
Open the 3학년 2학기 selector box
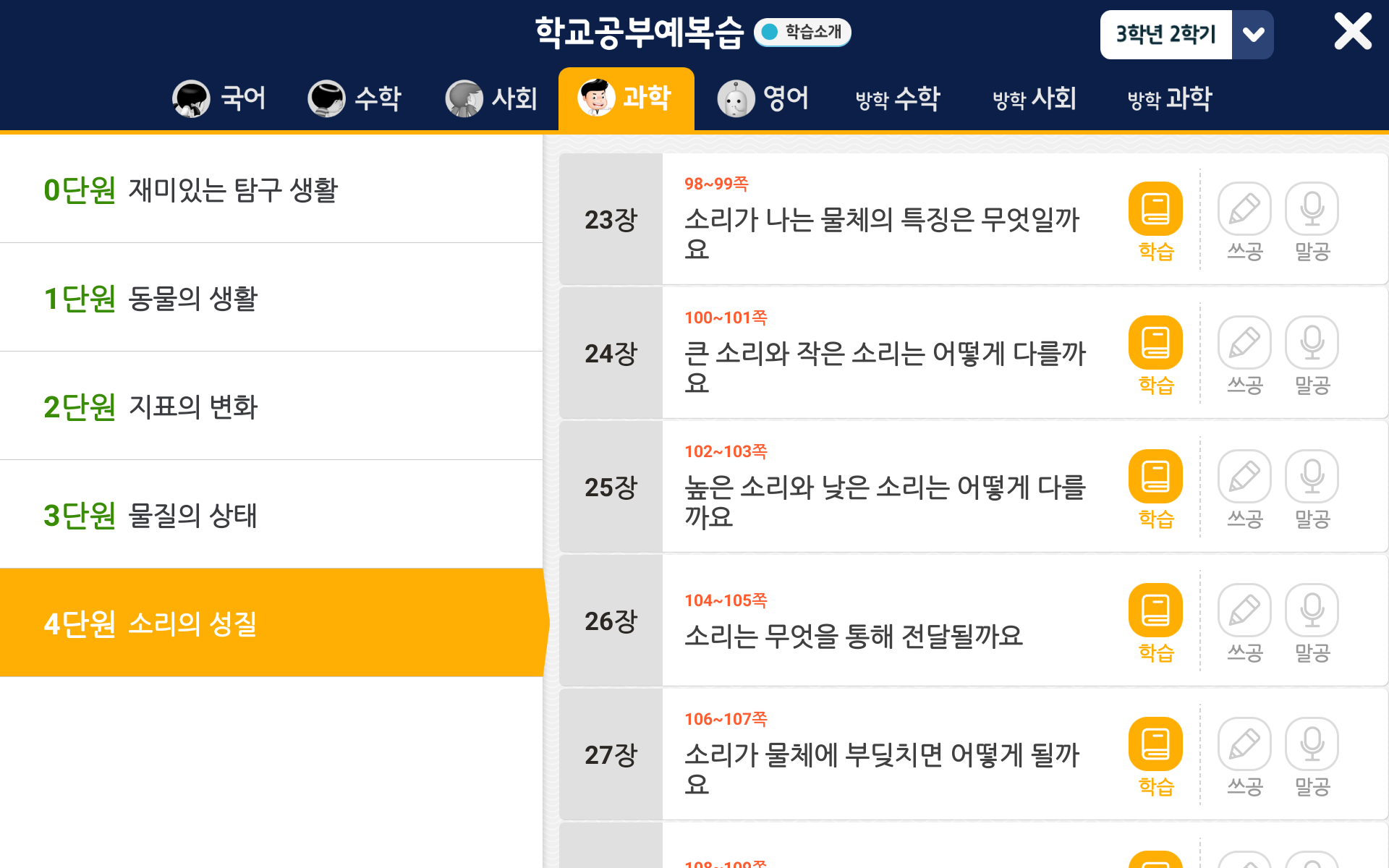(x=1165, y=35)
